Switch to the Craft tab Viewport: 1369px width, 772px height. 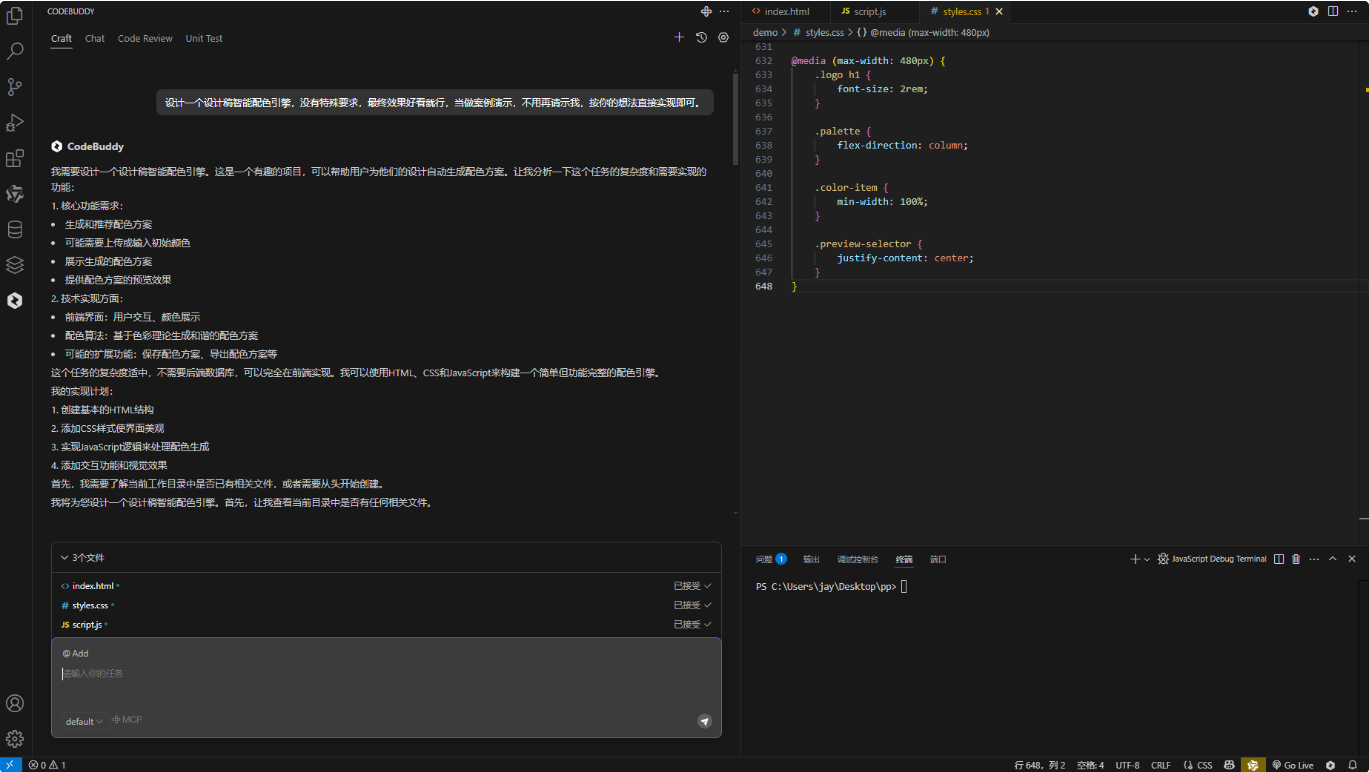click(62, 39)
